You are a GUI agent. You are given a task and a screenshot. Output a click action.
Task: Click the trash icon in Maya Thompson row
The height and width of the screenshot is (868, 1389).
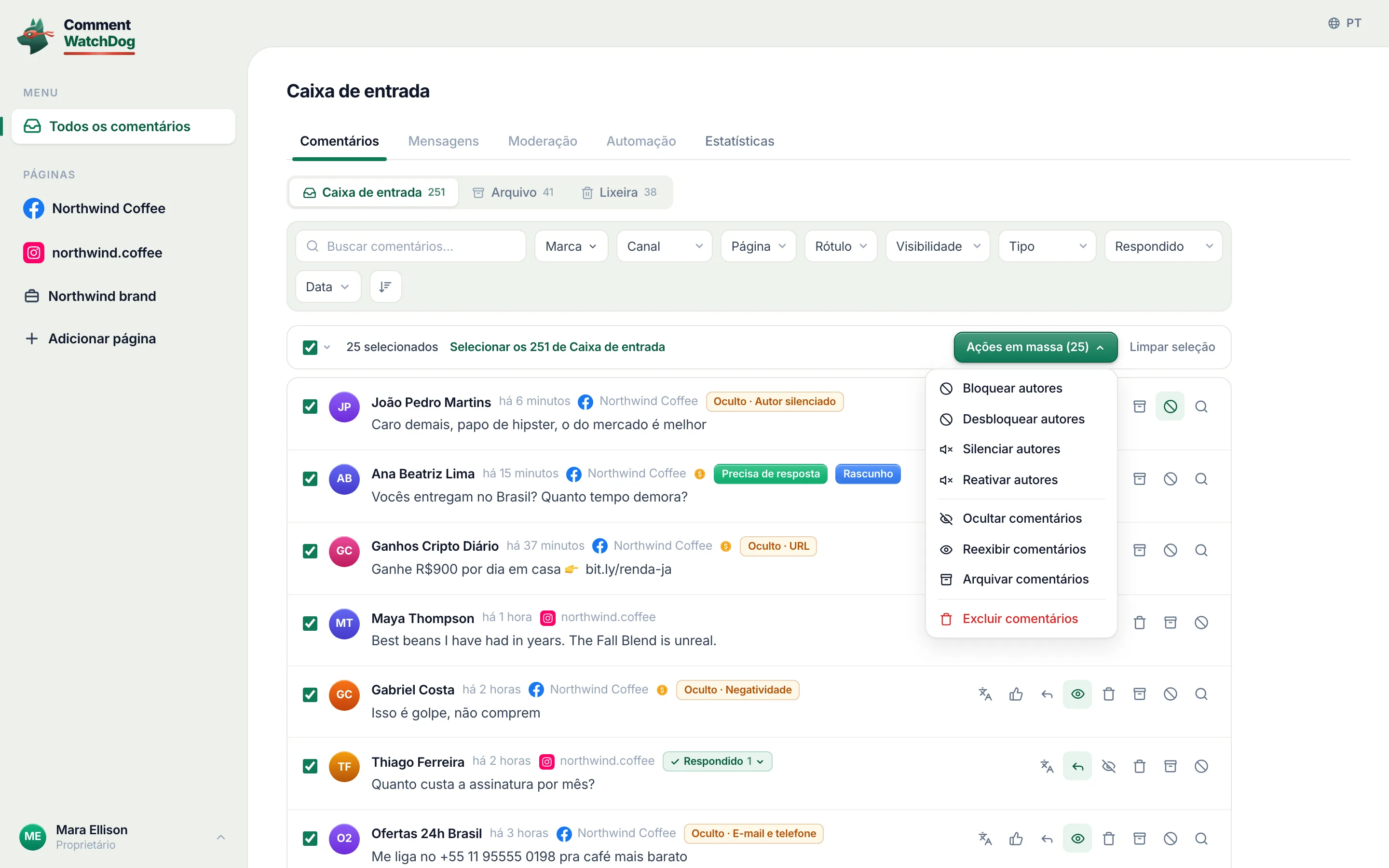[x=1139, y=622]
